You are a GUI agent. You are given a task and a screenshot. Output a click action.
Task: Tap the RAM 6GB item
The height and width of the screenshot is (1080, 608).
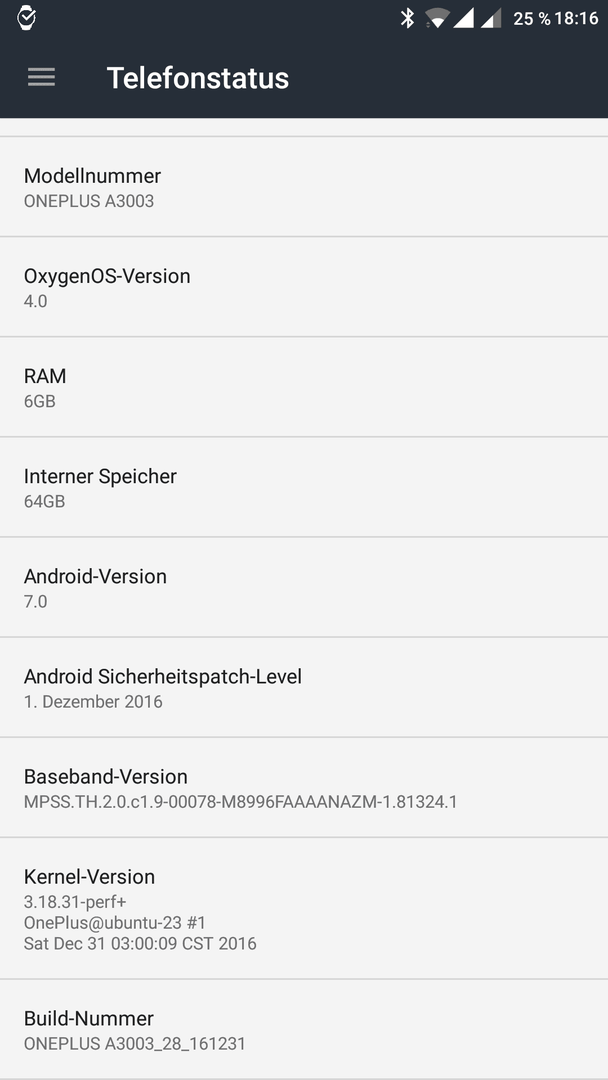pos(304,386)
